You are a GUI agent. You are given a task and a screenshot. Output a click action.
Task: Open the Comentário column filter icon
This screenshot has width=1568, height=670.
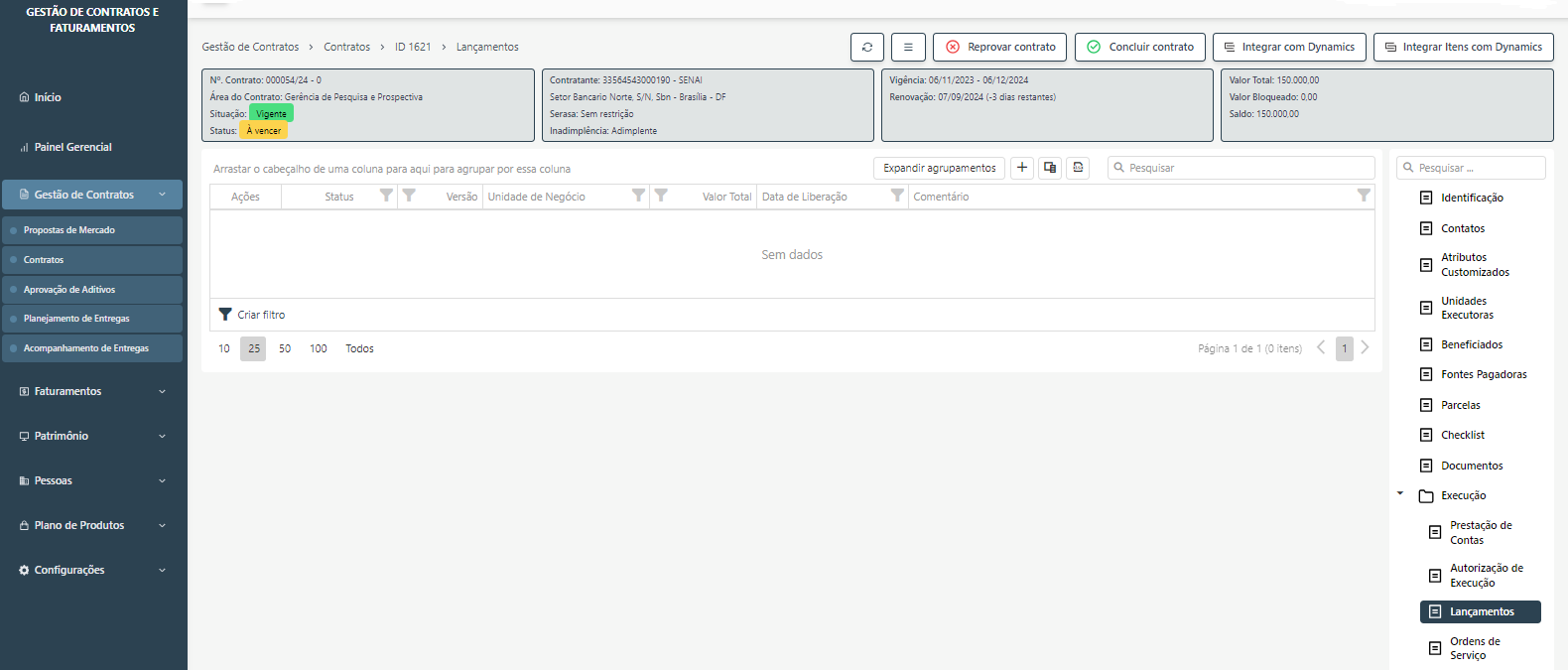click(1364, 197)
